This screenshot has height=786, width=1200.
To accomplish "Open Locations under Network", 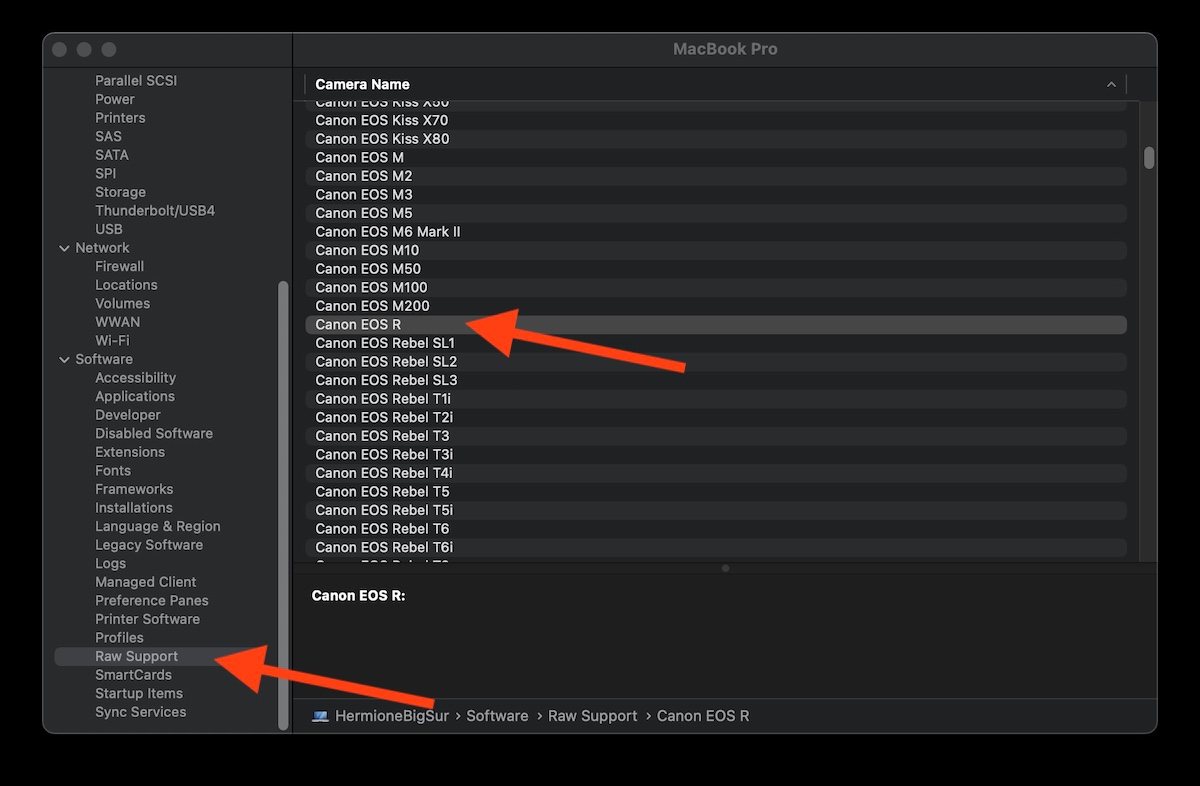I will [x=126, y=285].
